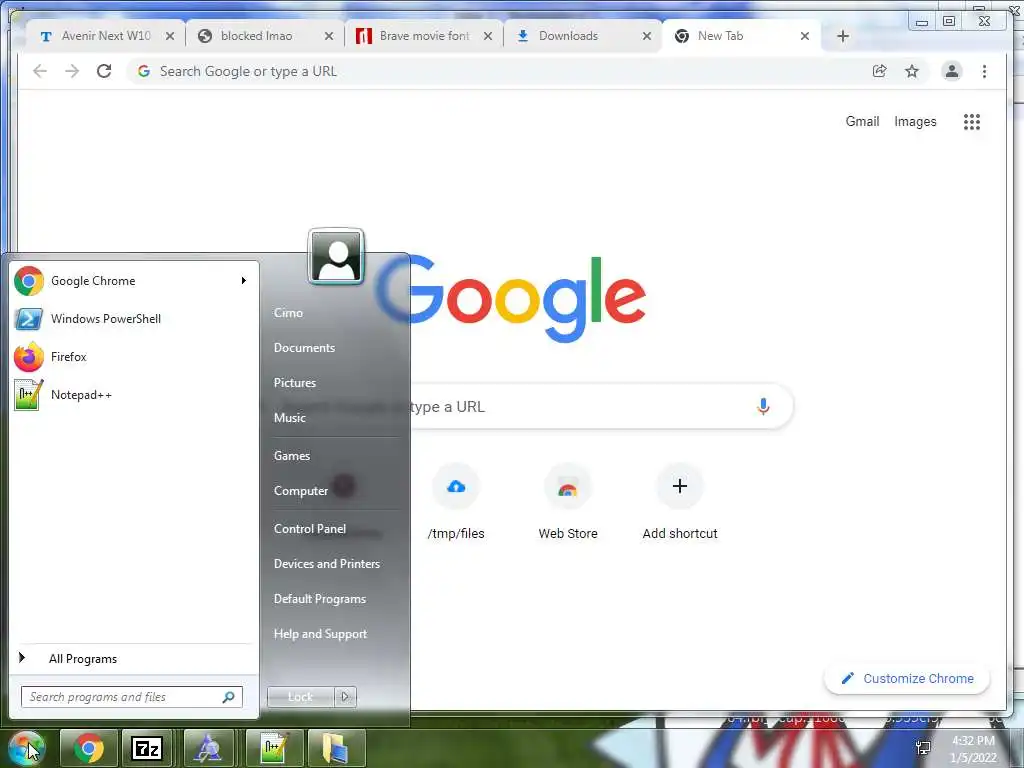The width and height of the screenshot is (1024, 768).
Task: Launch Notepad++ from the Start menu
Action: 131,394
